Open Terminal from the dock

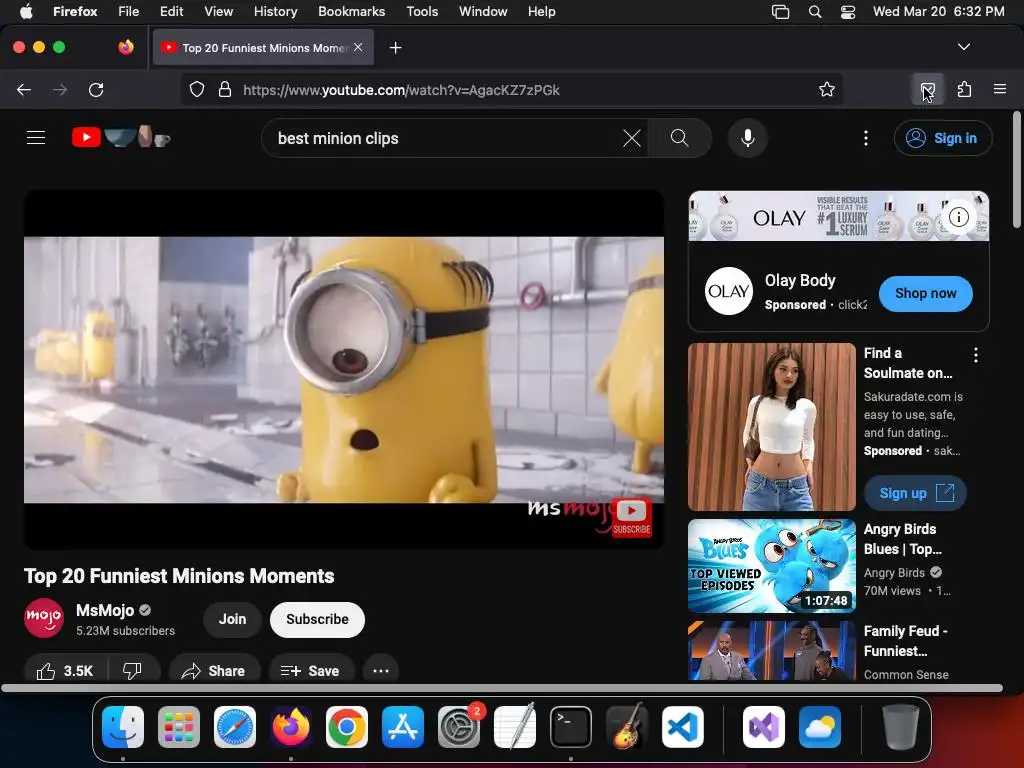571,727
